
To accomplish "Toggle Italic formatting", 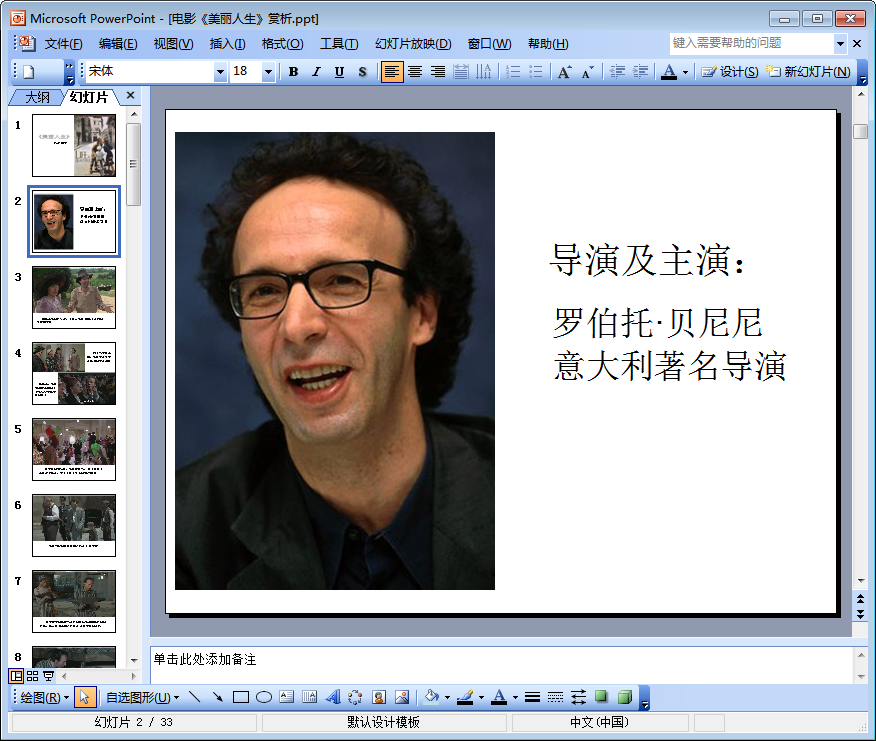I will click(x=316, y=72).
